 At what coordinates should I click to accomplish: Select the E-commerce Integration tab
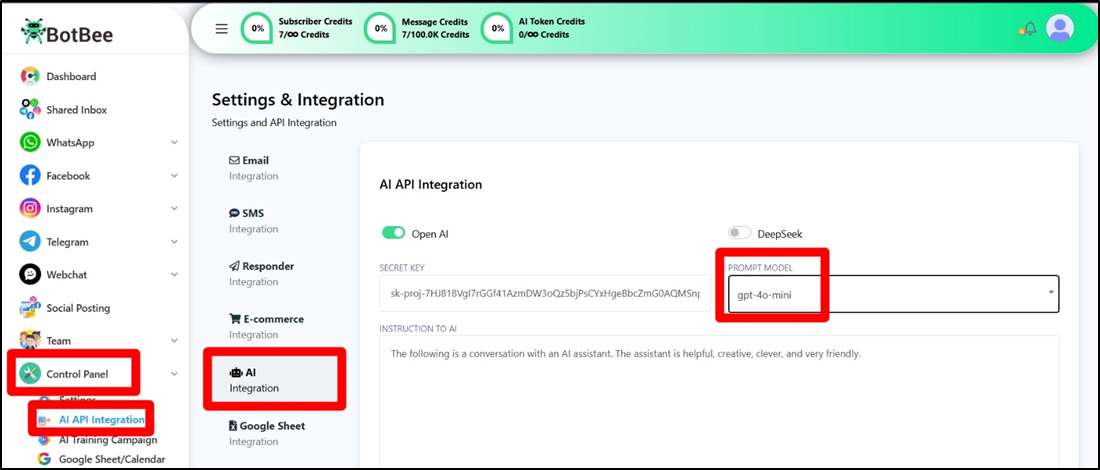[266, 326]
